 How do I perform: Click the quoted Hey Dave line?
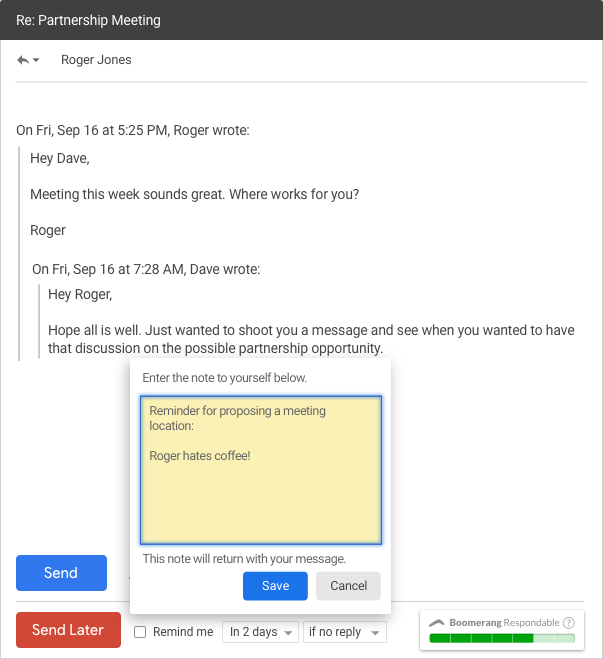[x=59, y=158]
